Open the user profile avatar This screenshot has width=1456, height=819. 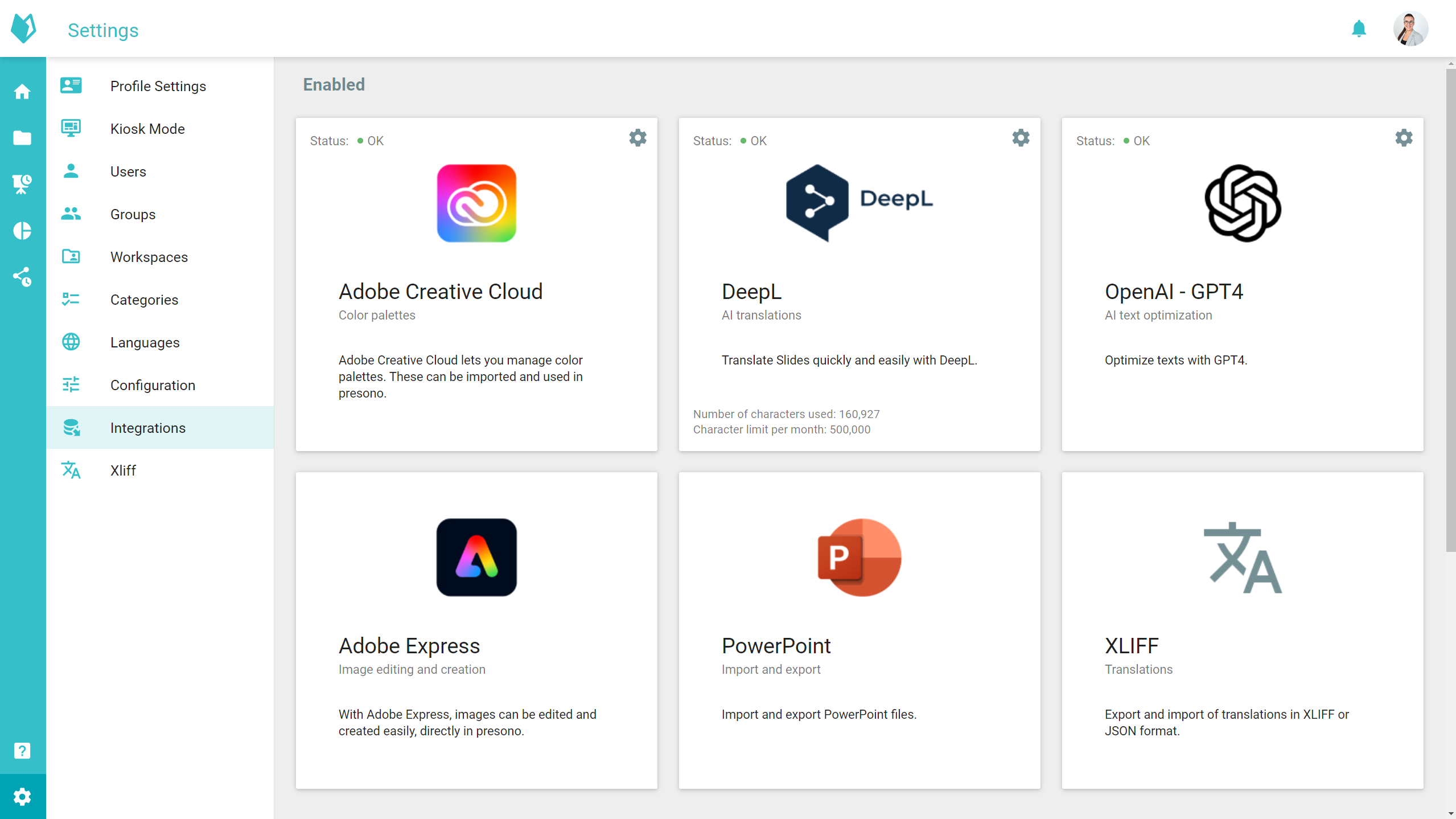point(1410,28)
